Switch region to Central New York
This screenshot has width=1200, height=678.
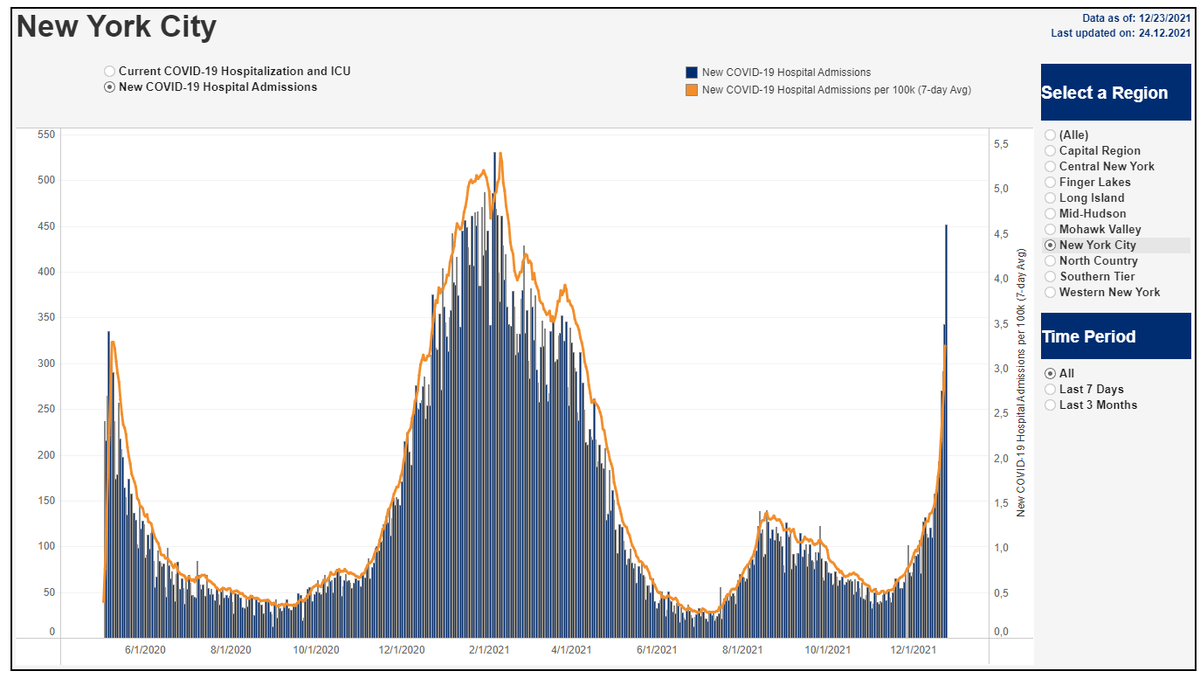coord(1049,167)
